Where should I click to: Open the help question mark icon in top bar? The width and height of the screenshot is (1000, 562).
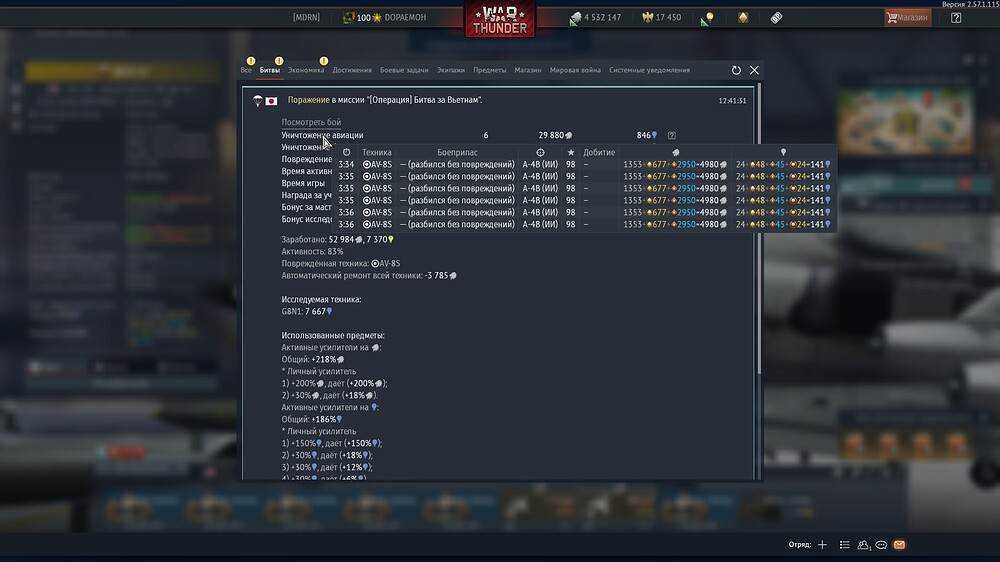click(955, 18)
